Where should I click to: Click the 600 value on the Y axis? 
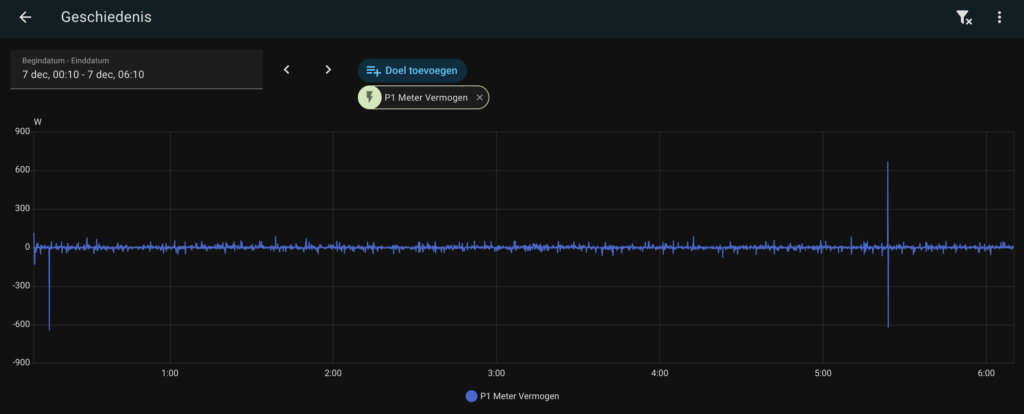[20, 170]
